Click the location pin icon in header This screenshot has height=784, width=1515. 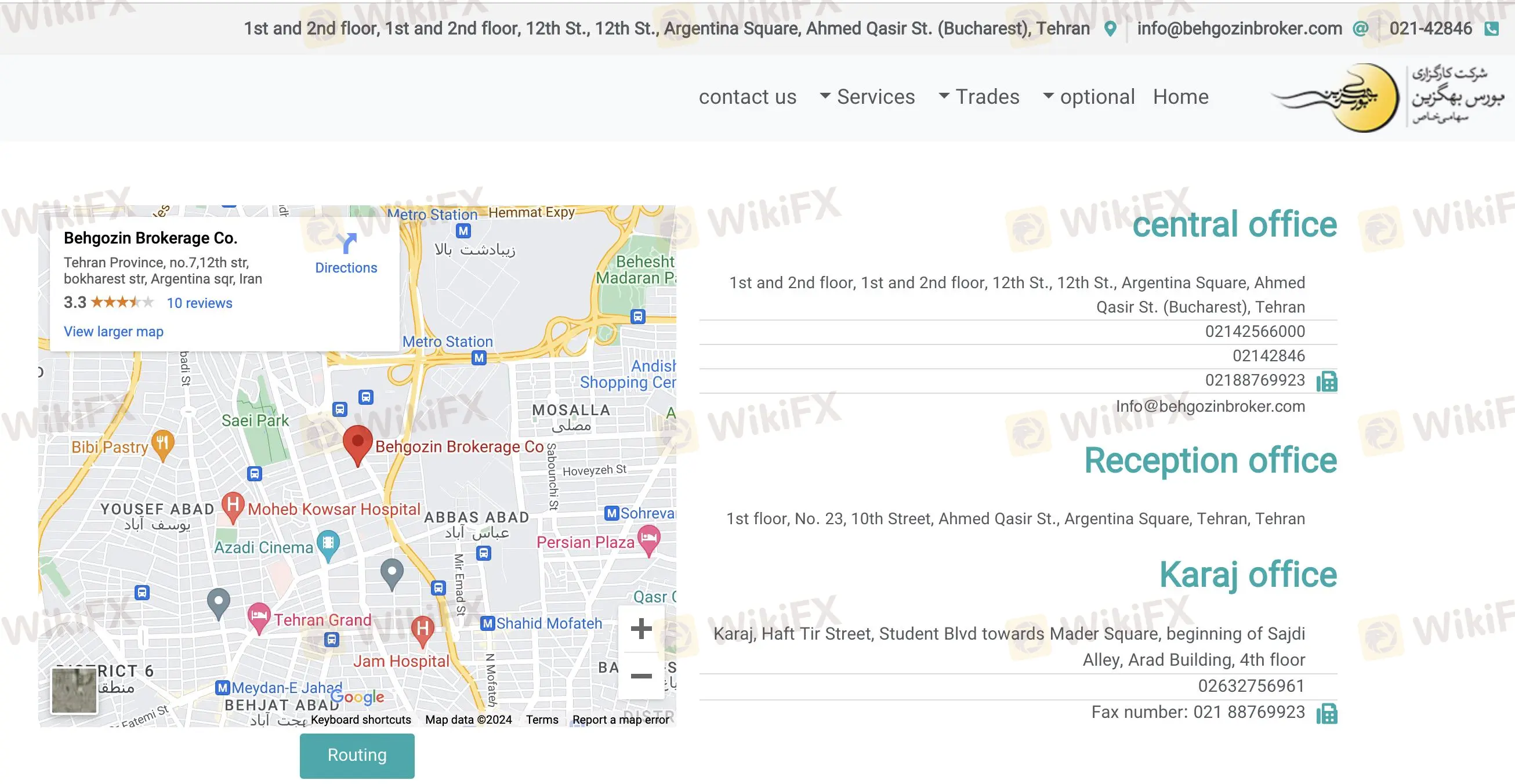(x=1110, y=29)
